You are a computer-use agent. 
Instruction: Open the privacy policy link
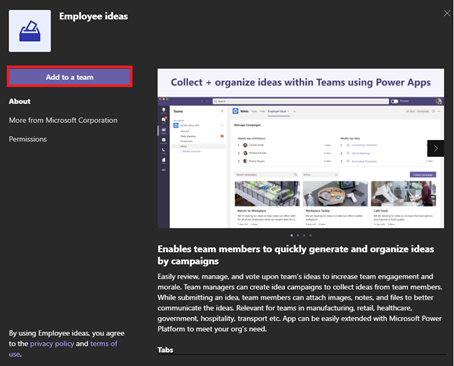tap(52, 344)
